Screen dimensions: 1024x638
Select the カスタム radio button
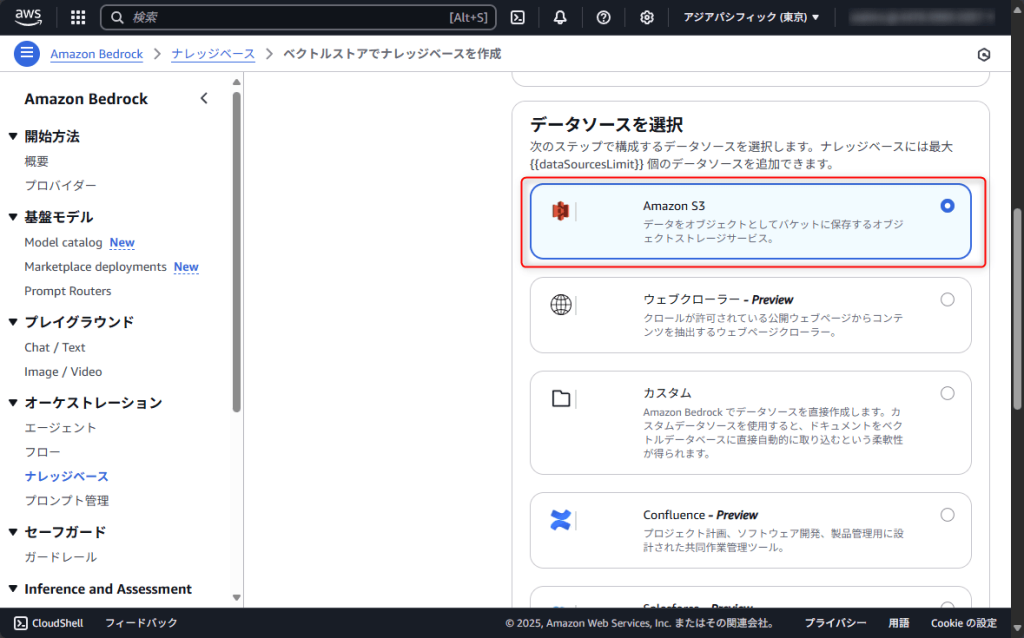[x=947, y=393]
